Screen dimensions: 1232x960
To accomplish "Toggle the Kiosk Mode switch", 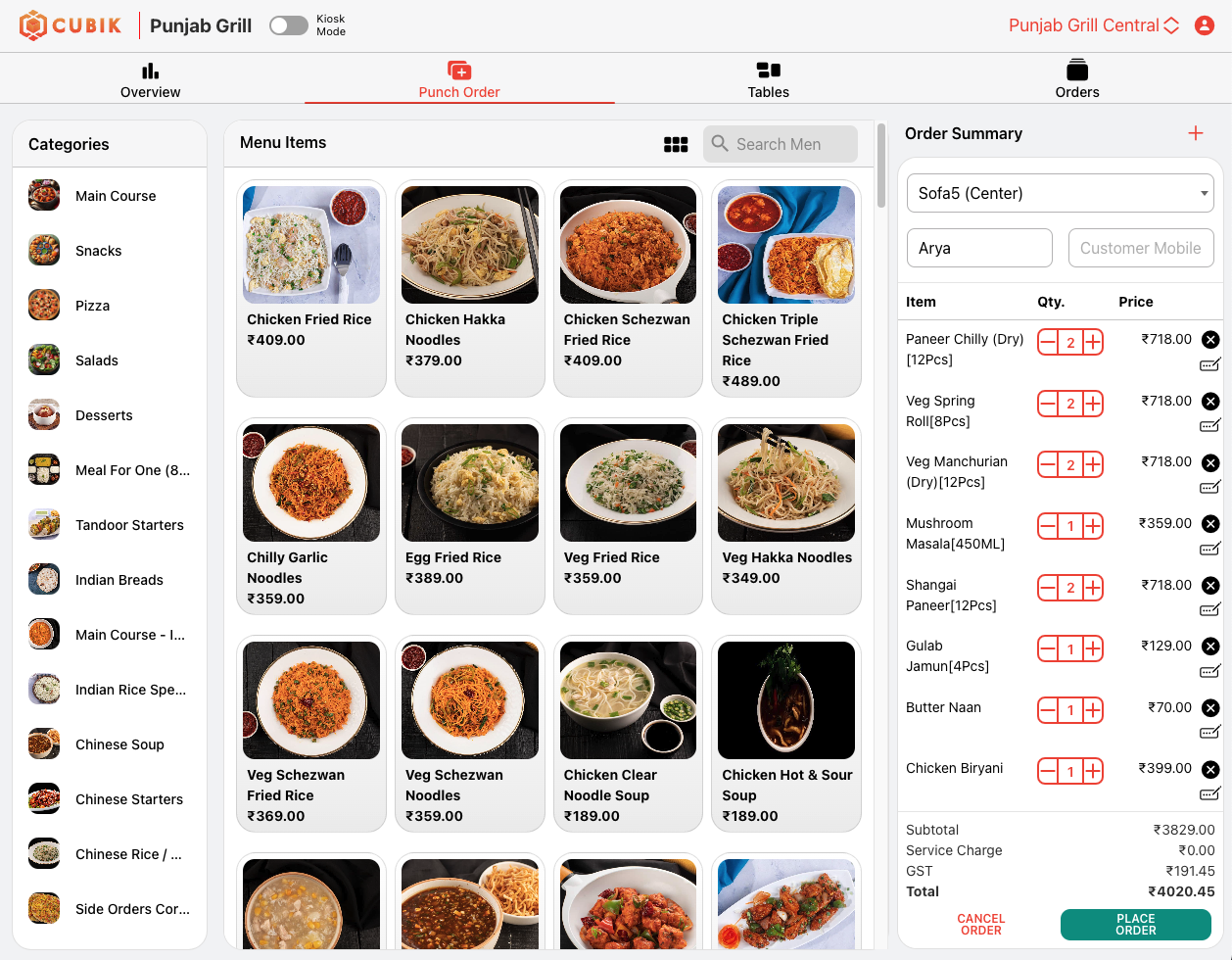I will tap(289, 25).
